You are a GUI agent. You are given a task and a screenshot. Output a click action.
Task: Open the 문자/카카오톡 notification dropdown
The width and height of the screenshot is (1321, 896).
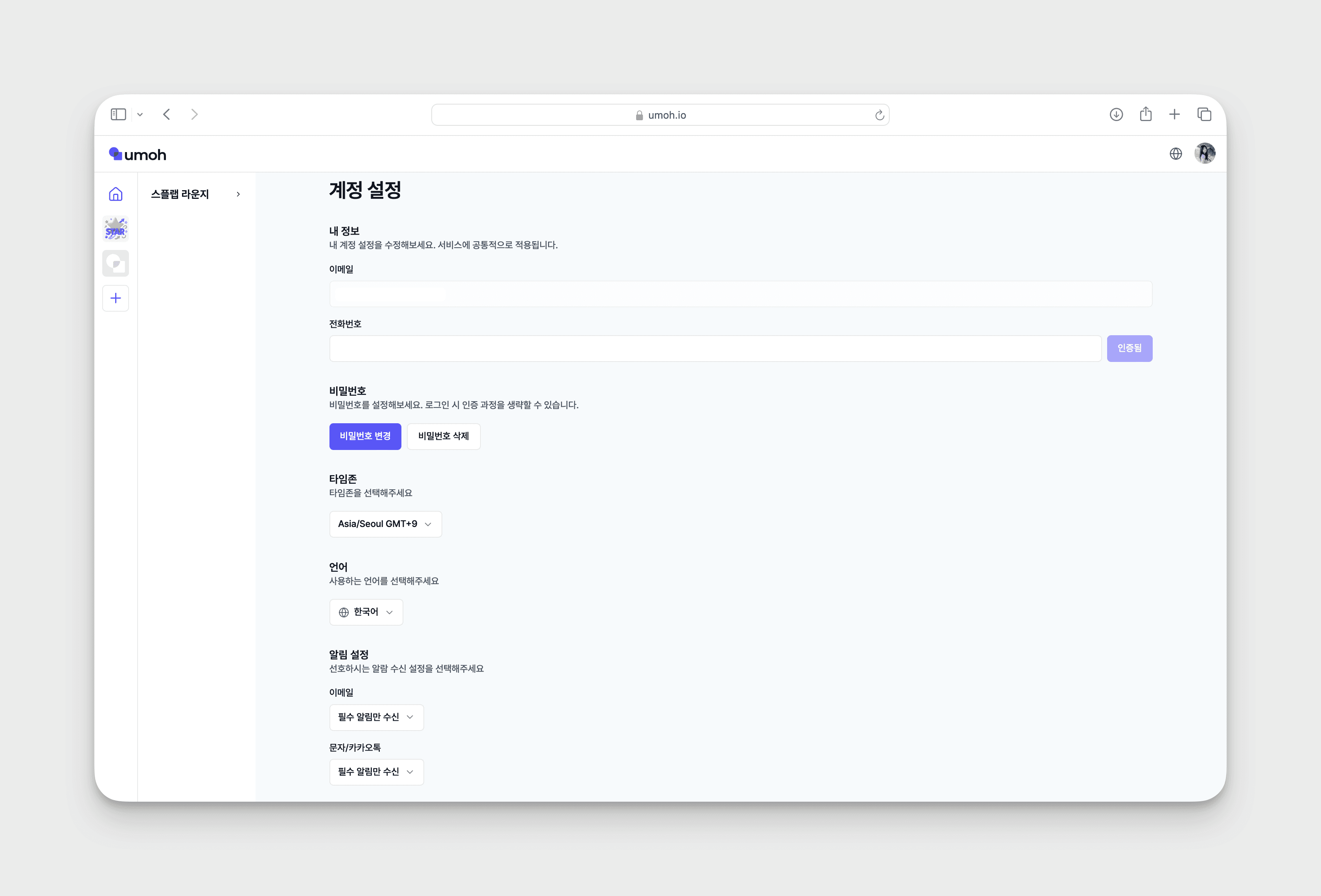click(x=376, y=771)
